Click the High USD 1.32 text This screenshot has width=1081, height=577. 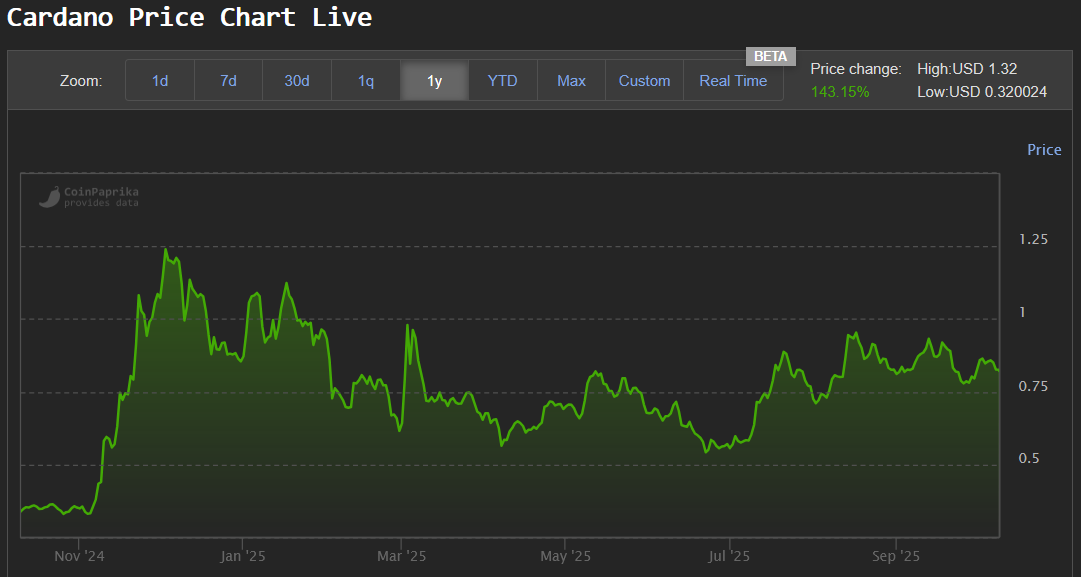click(966, 69)
